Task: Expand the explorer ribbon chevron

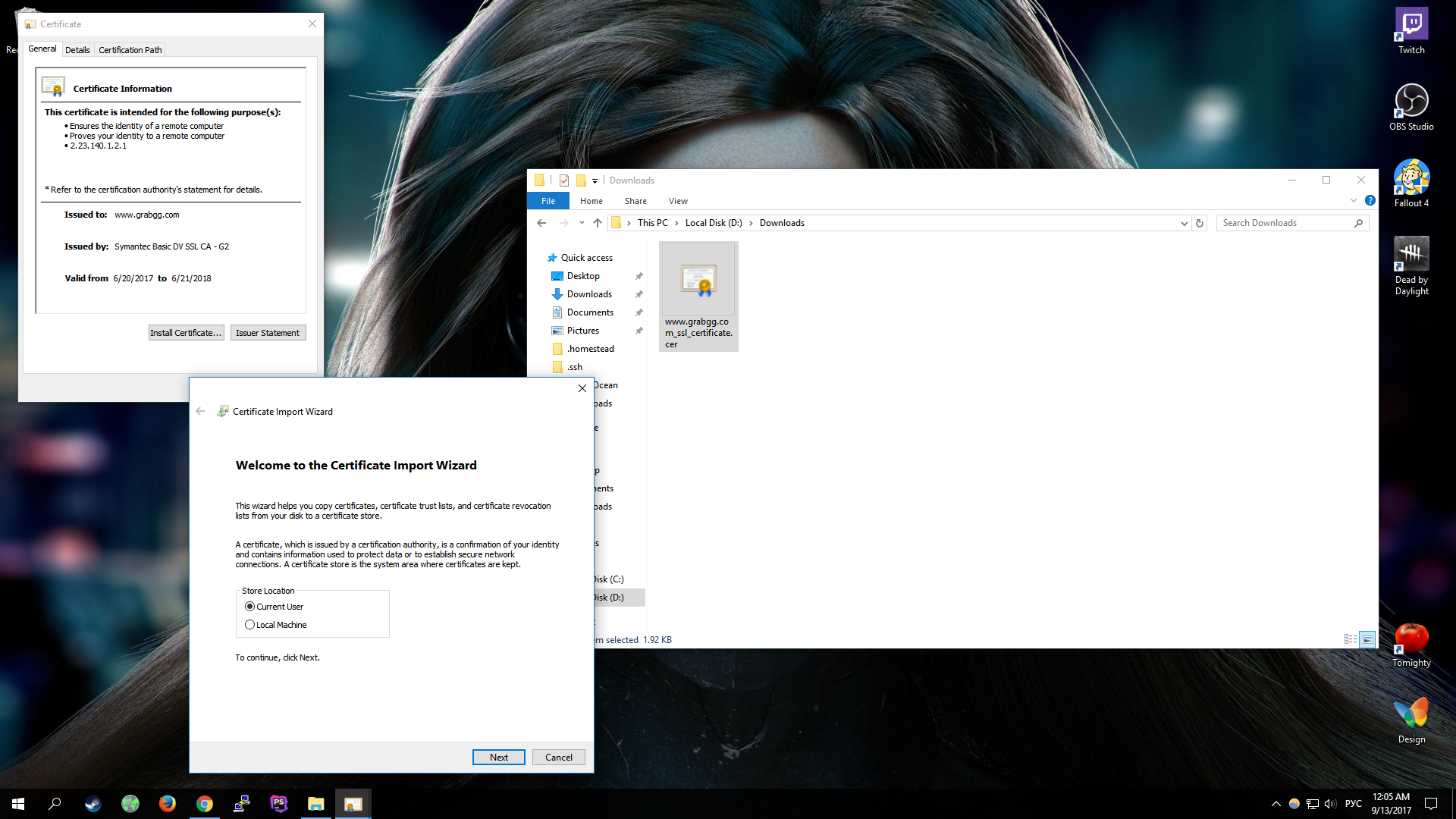Action: 1353,201
